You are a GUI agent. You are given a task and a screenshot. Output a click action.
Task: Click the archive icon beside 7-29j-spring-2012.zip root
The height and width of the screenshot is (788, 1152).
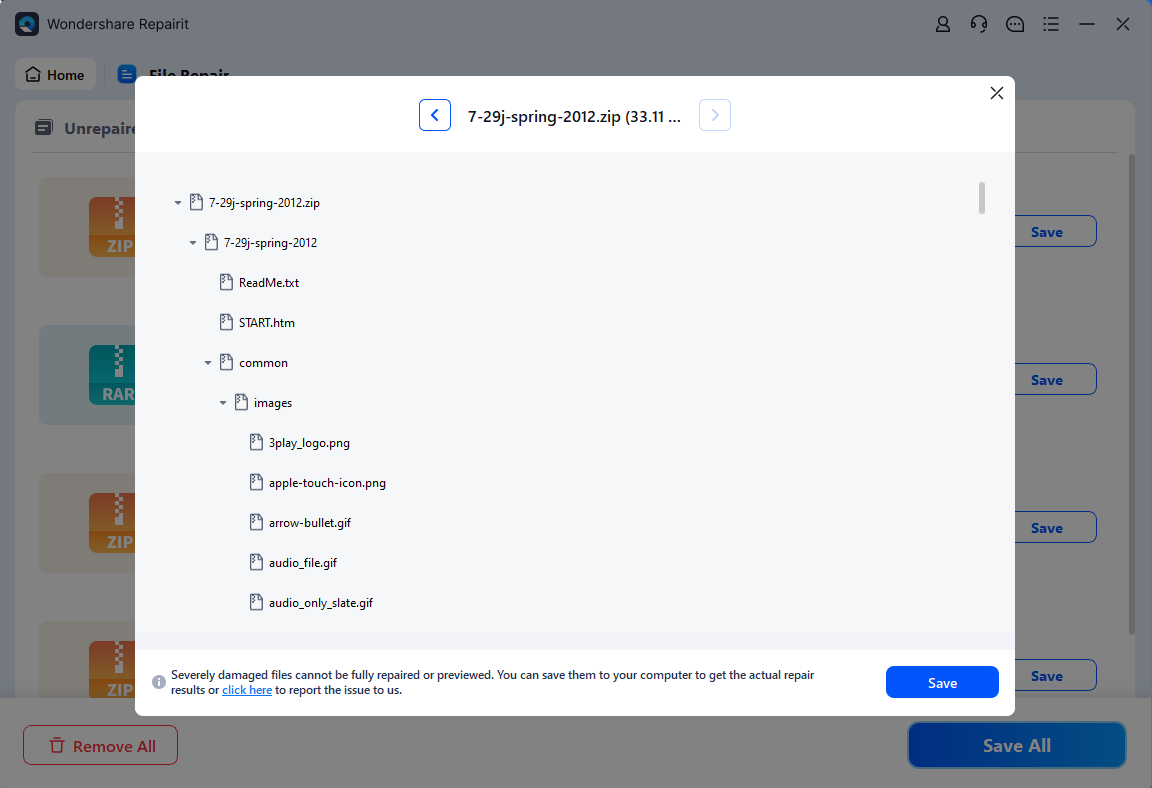[x=196, y=202]
